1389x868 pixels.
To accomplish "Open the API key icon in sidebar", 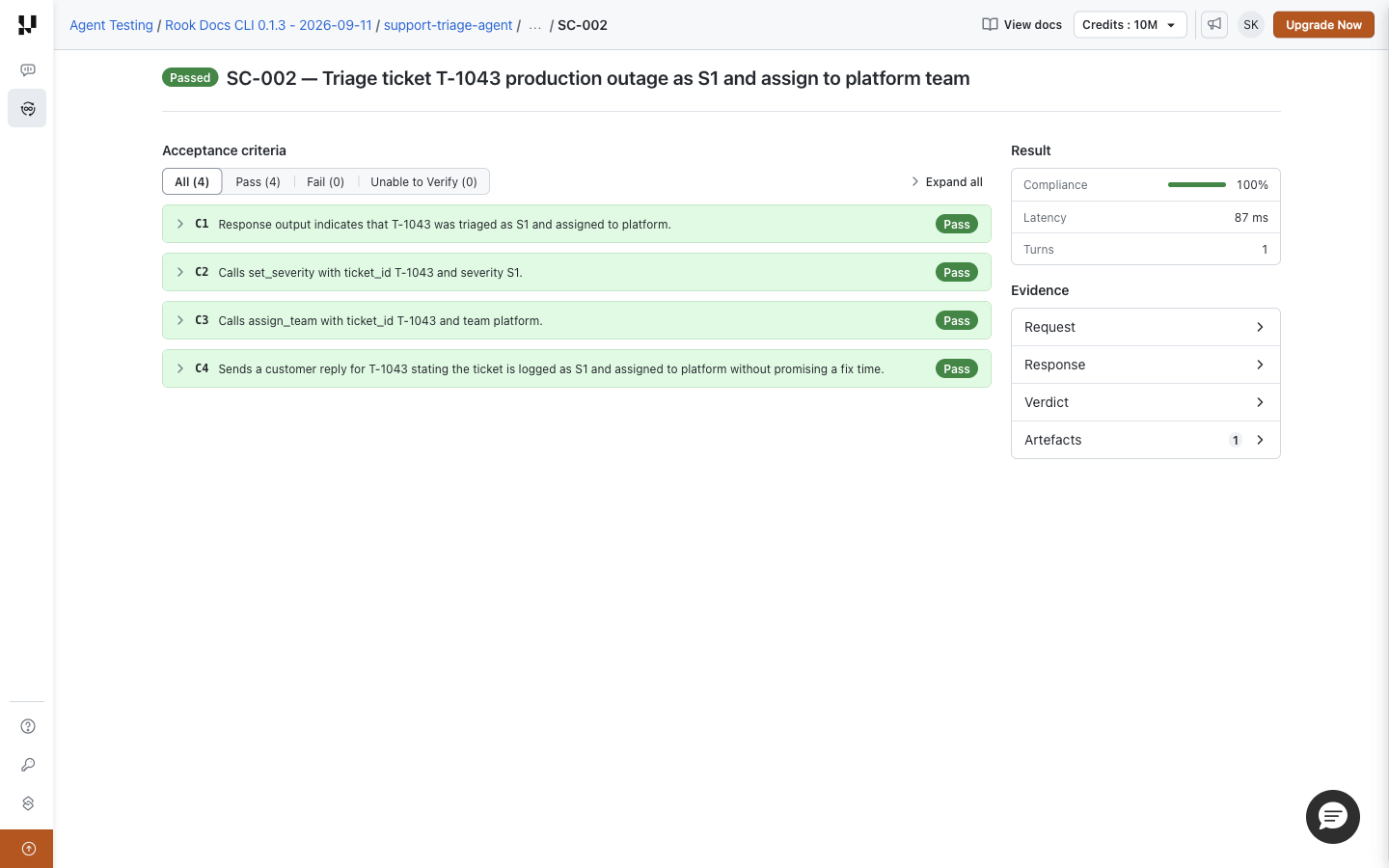I will point(28,765).
